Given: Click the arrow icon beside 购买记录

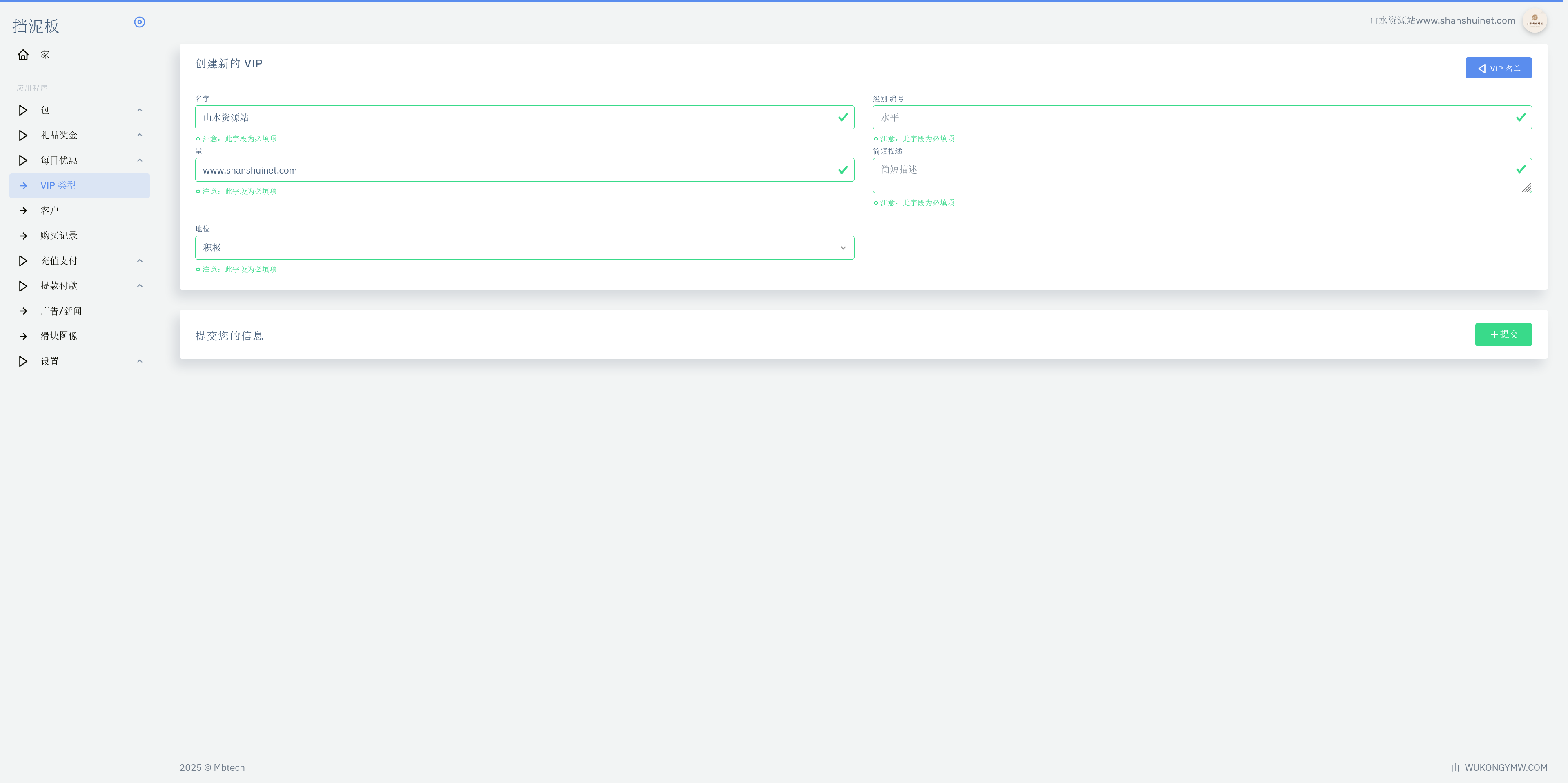Looking at the screenshot, I should (x=23, y=236).
